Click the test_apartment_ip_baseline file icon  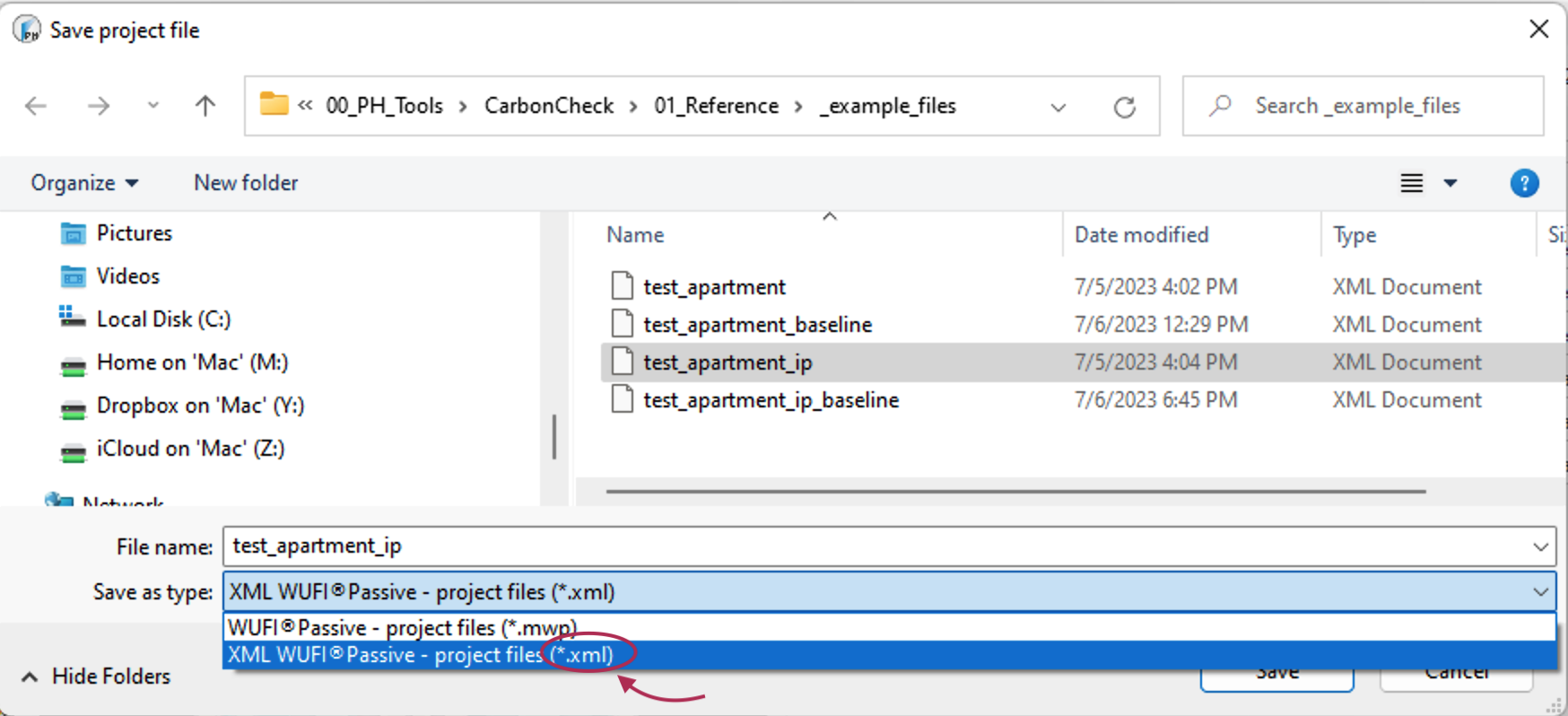[x=622, y=398]
